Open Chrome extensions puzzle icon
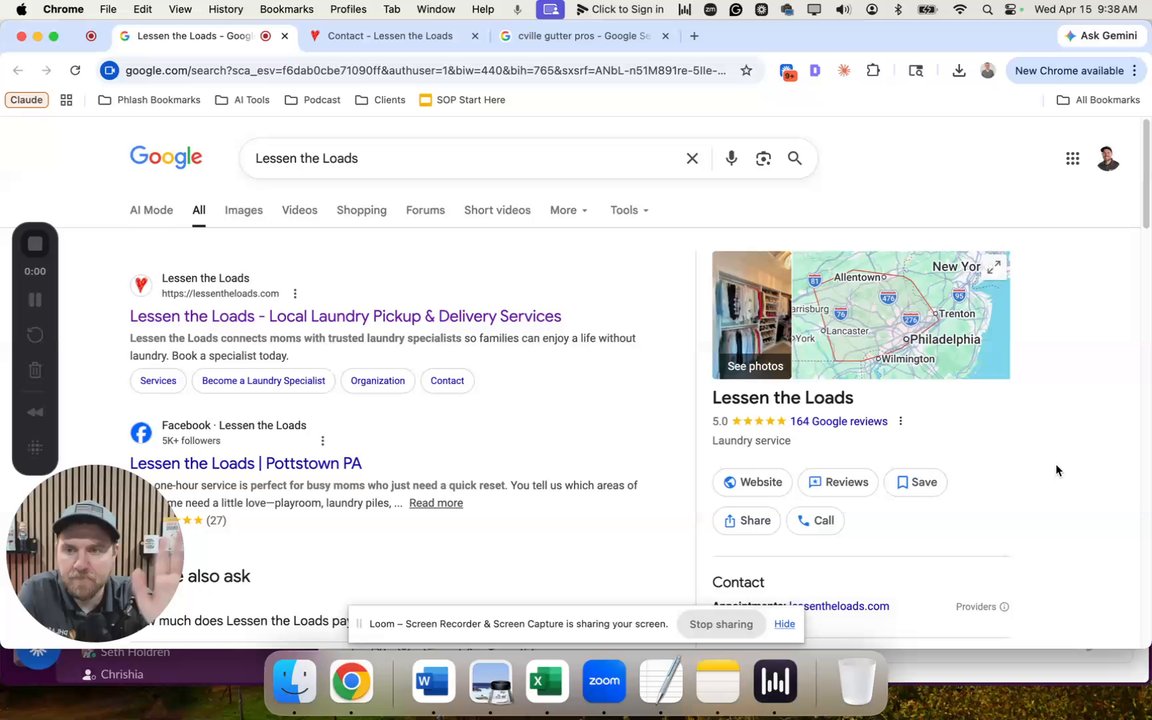The height and width of the screenshot is (720, 1152). click(x=873, y=71)
